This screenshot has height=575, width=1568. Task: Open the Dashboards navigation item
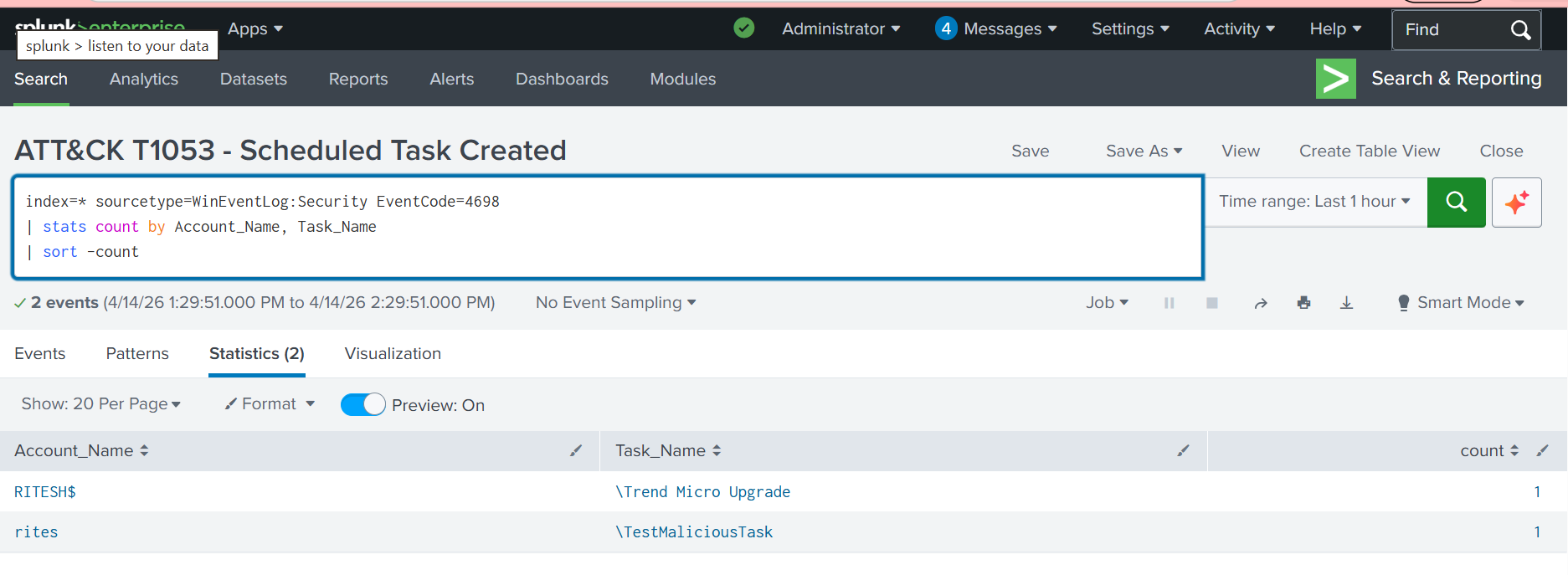(x=562, y=80)
